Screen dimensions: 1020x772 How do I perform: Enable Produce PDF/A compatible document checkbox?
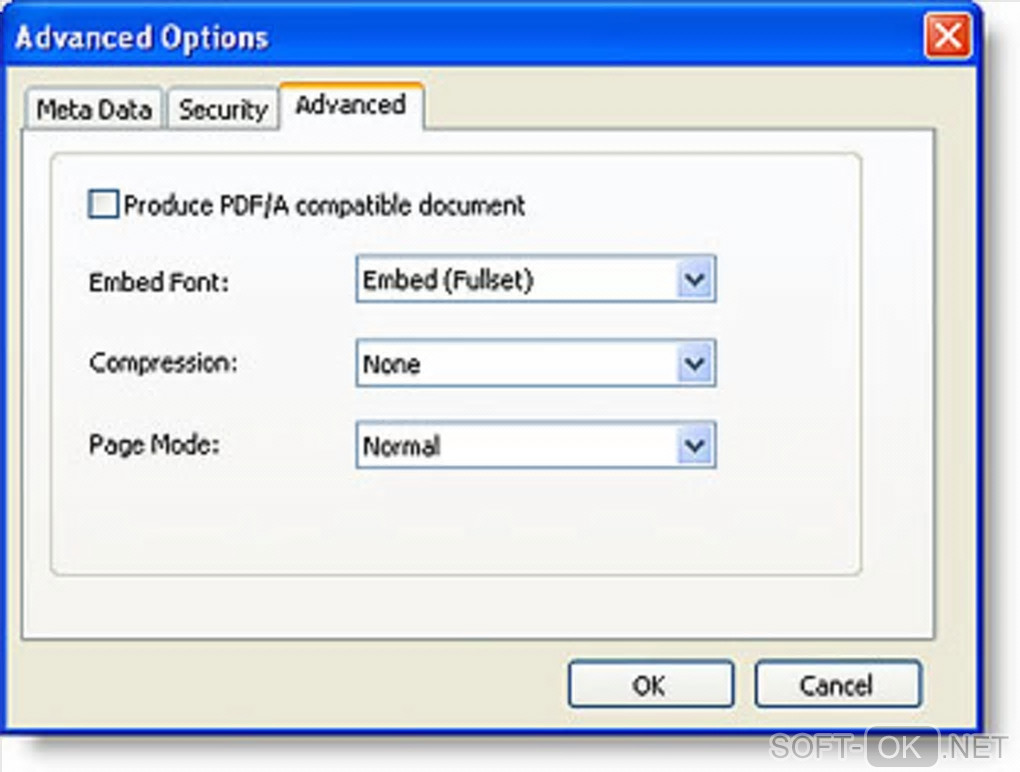[103, 205]
